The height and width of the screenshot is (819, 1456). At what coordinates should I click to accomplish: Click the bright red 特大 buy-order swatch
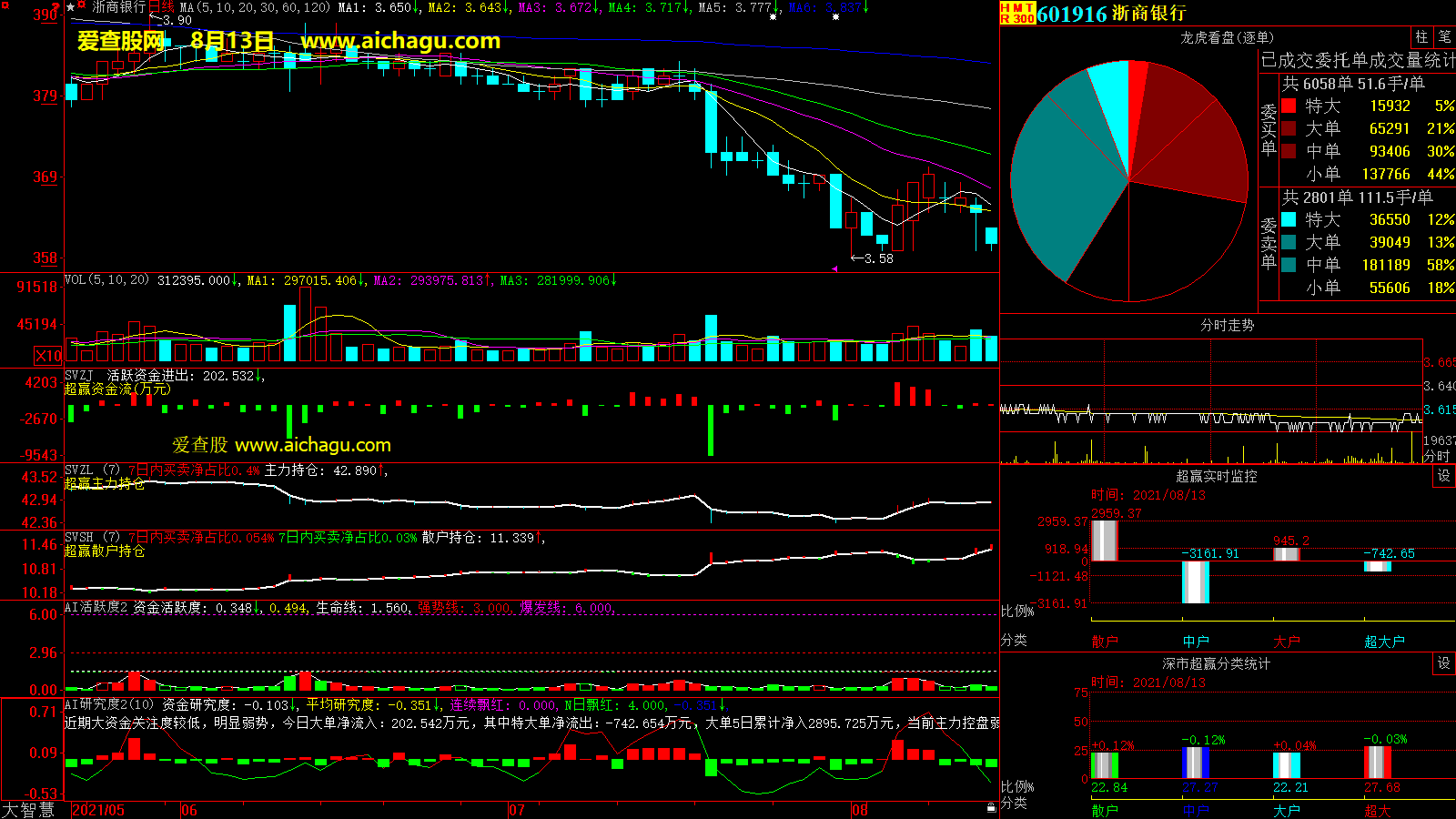pos(1289,106)
